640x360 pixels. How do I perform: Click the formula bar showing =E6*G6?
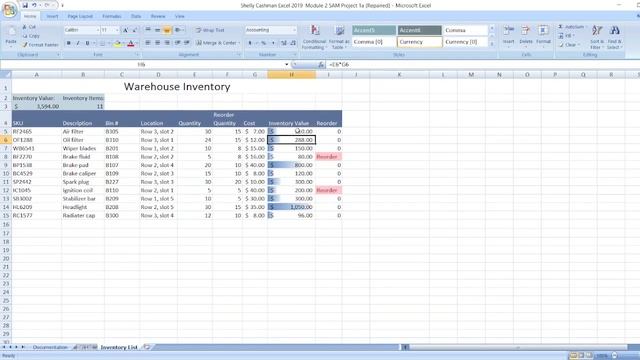coord(482,64)
